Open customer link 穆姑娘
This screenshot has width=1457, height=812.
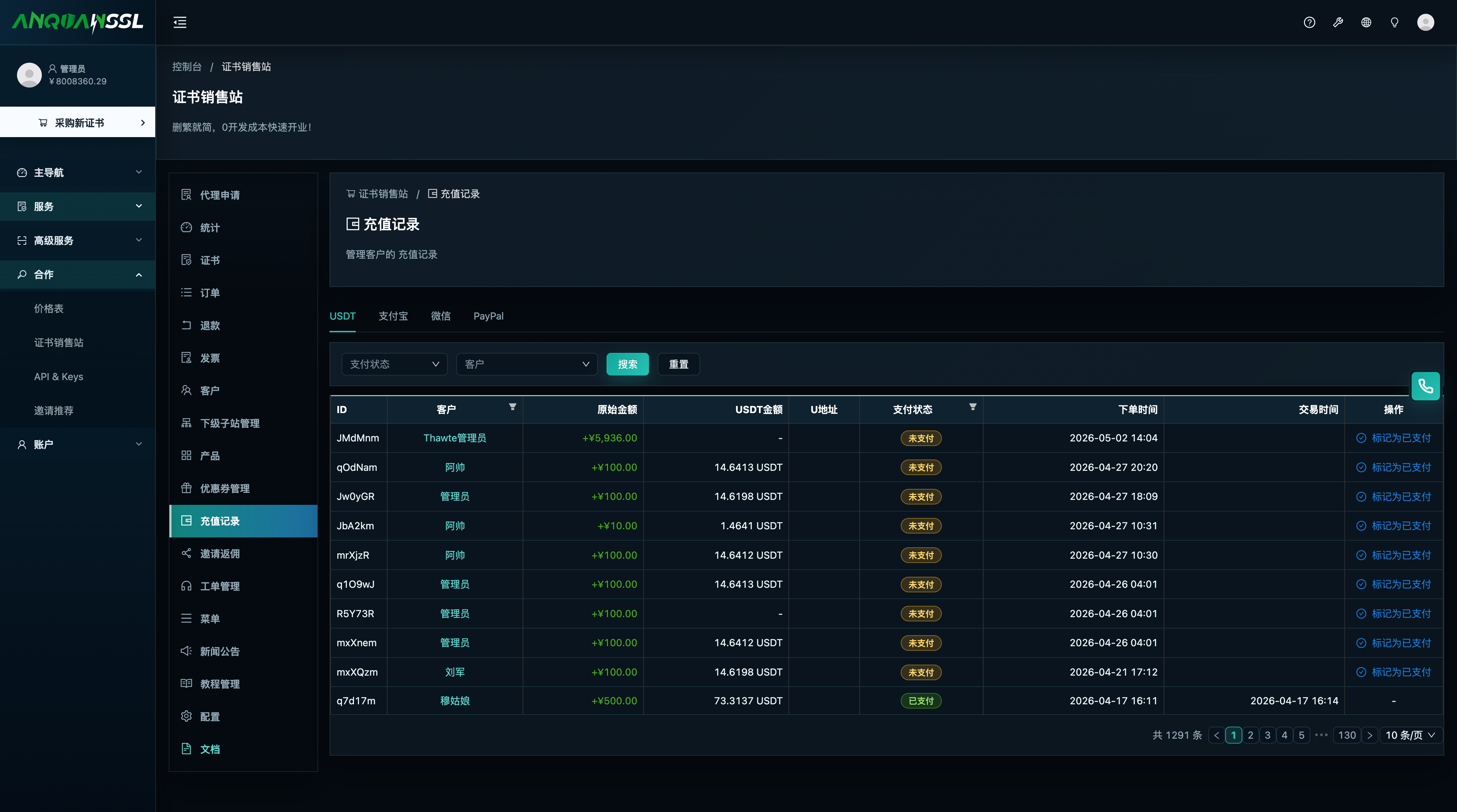455,701
